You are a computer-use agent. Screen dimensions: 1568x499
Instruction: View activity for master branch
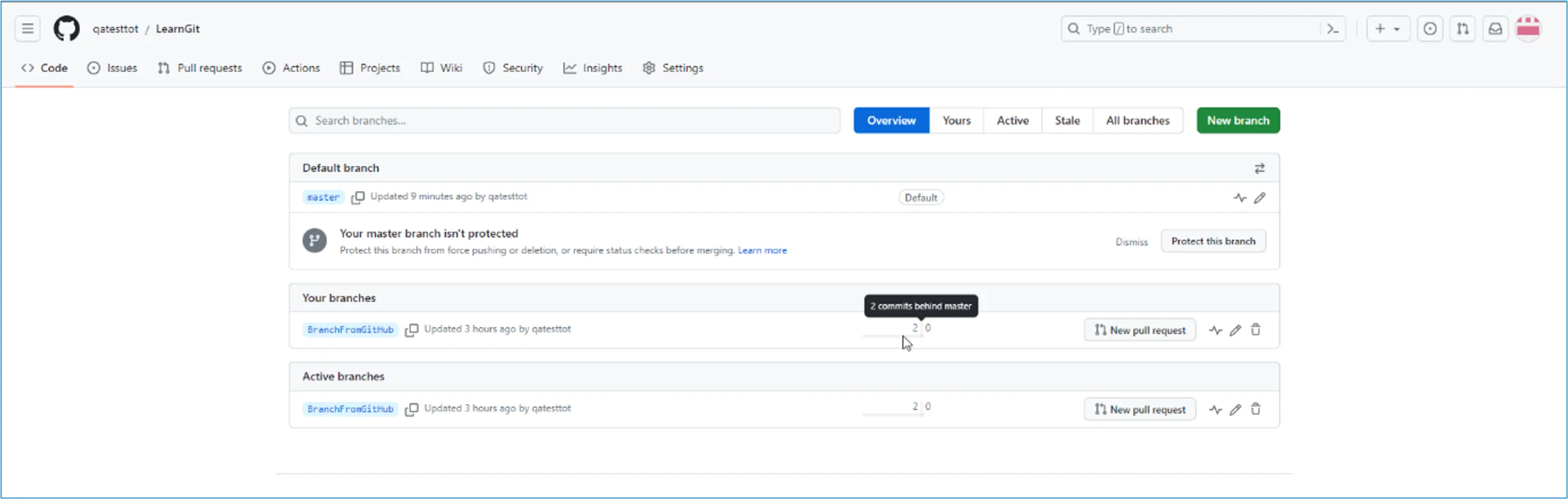click(1239, 198)
